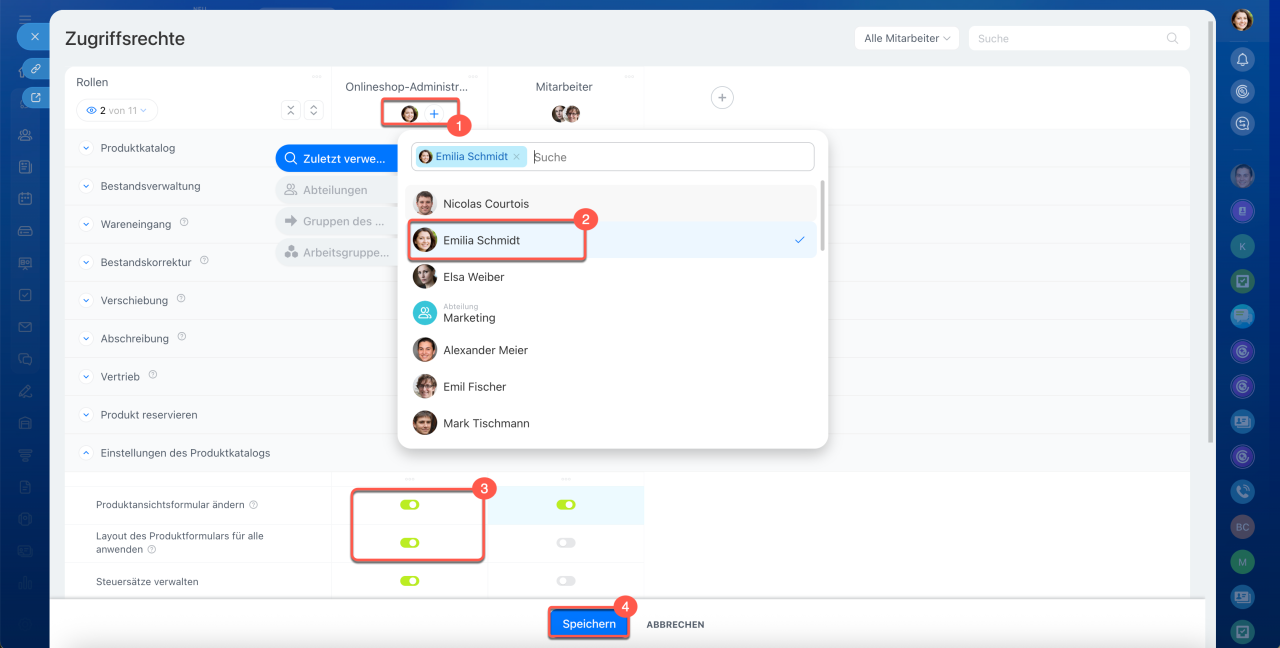Open the '2 von 11' visible roles selector
The height and width of the screenshot is (648, 1280).
117,110
